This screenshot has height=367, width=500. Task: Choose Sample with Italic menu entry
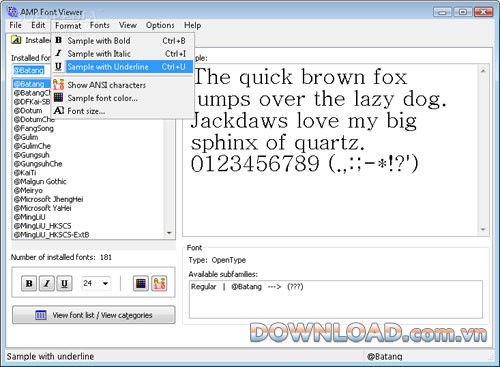(122, 53)
